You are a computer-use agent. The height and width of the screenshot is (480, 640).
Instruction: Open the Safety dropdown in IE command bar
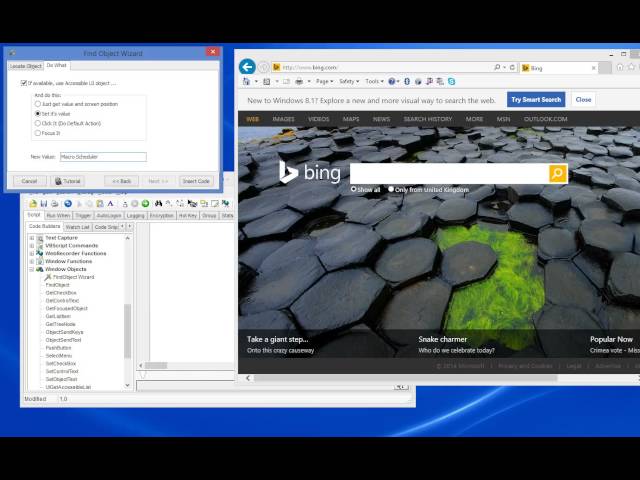tap(349, 82)
